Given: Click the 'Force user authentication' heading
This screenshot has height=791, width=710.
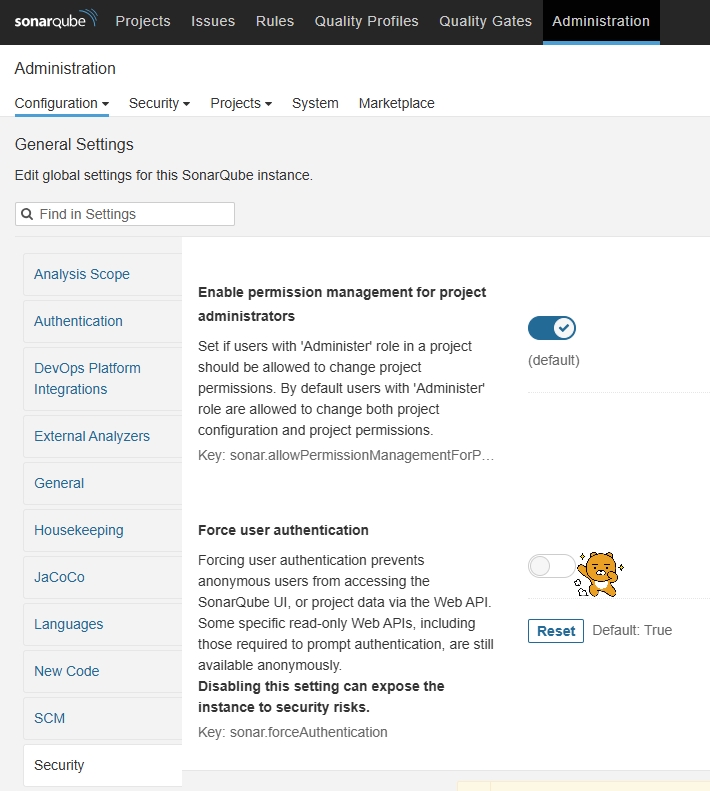Looking at the screenshot, I should pyautogui.click(x=283, y=530).
